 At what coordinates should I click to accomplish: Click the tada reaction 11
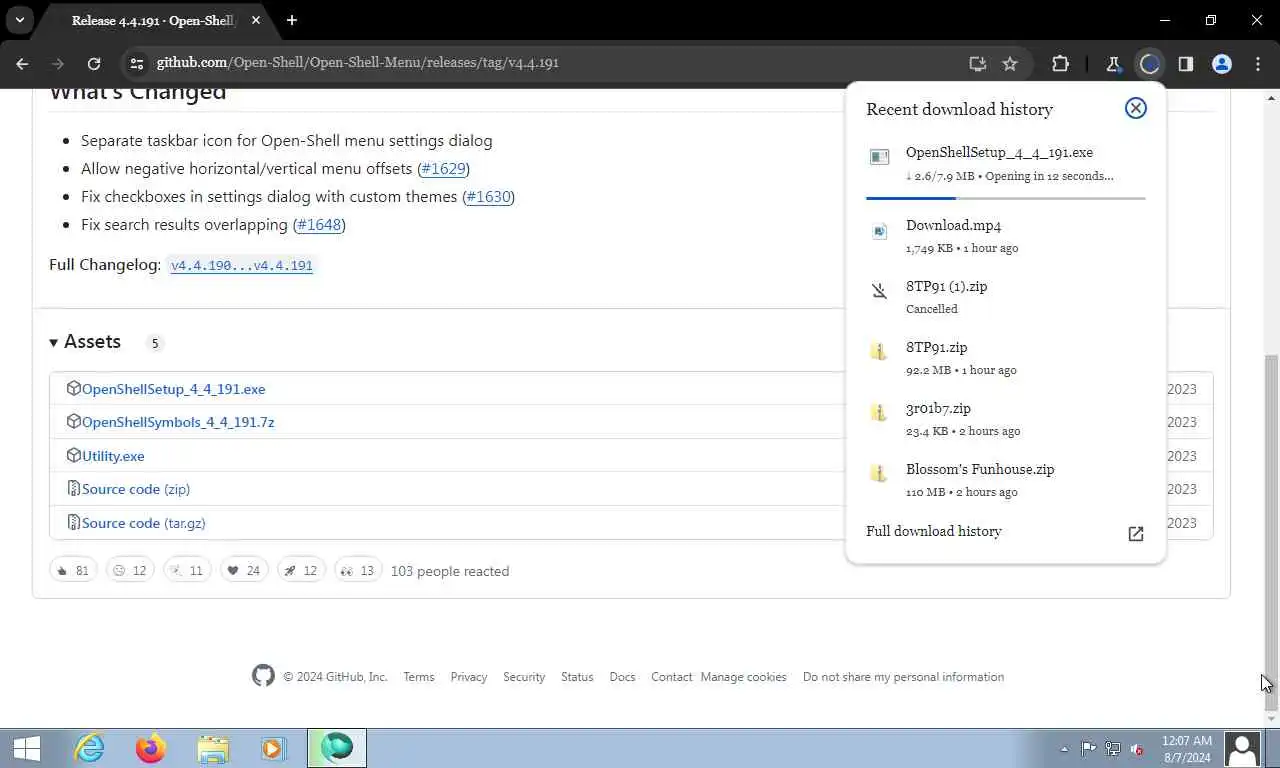click(x=187, y=571)
